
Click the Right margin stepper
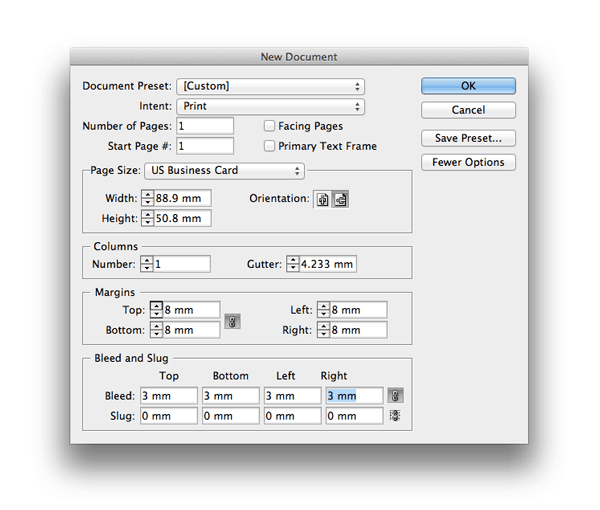coord(324,330)
